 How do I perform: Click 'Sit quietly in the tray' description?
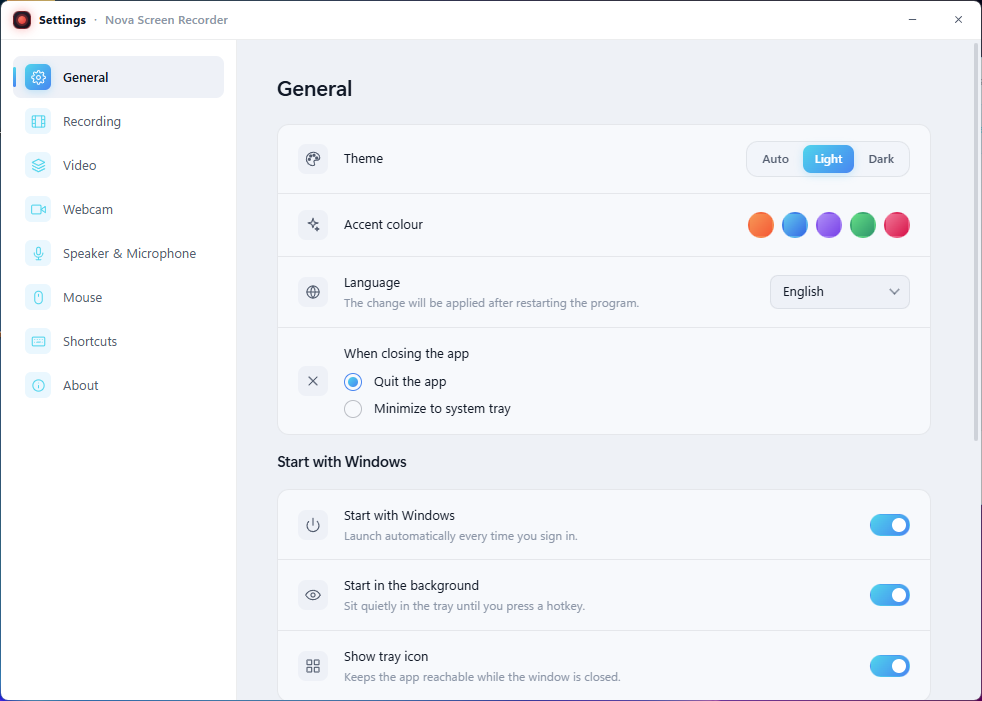click(x=465, y=606)
